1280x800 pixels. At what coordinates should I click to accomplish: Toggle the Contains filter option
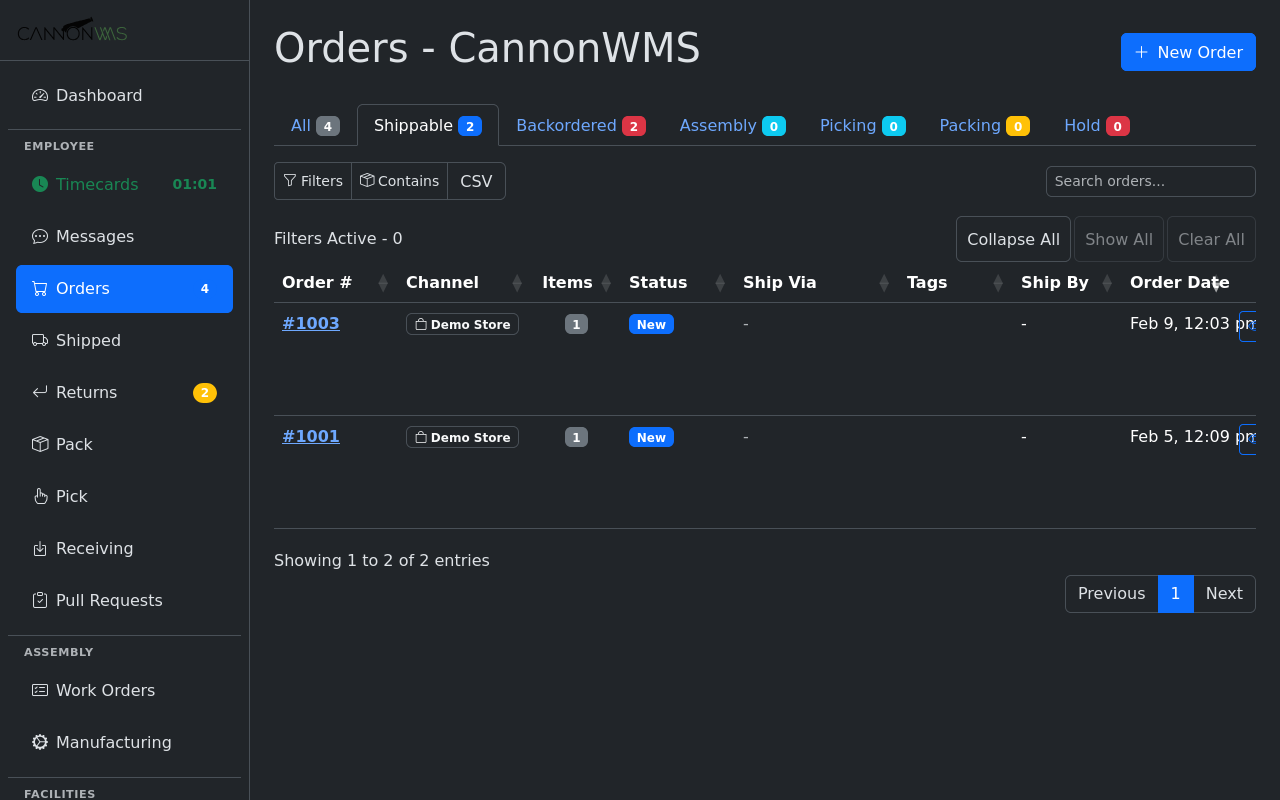click(399, 181)
